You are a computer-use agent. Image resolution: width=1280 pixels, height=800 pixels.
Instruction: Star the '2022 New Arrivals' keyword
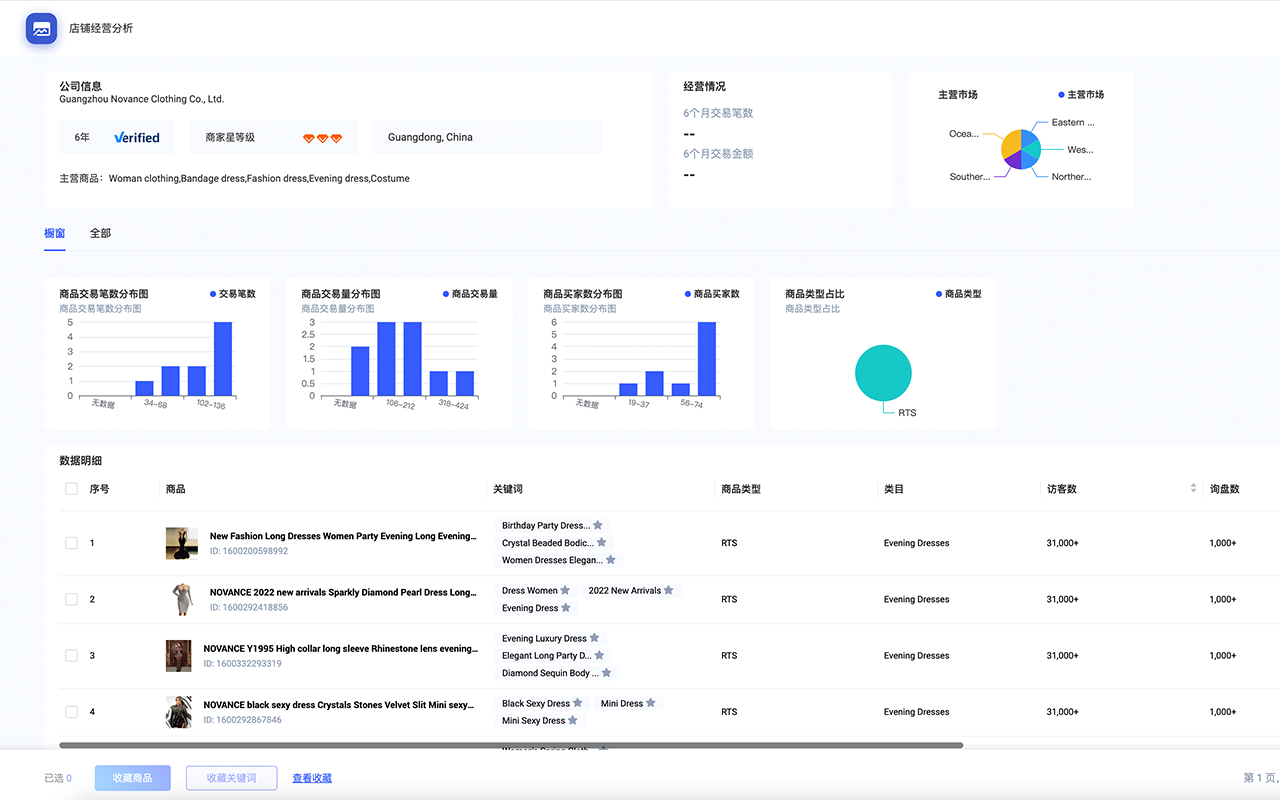click(669, 591)
